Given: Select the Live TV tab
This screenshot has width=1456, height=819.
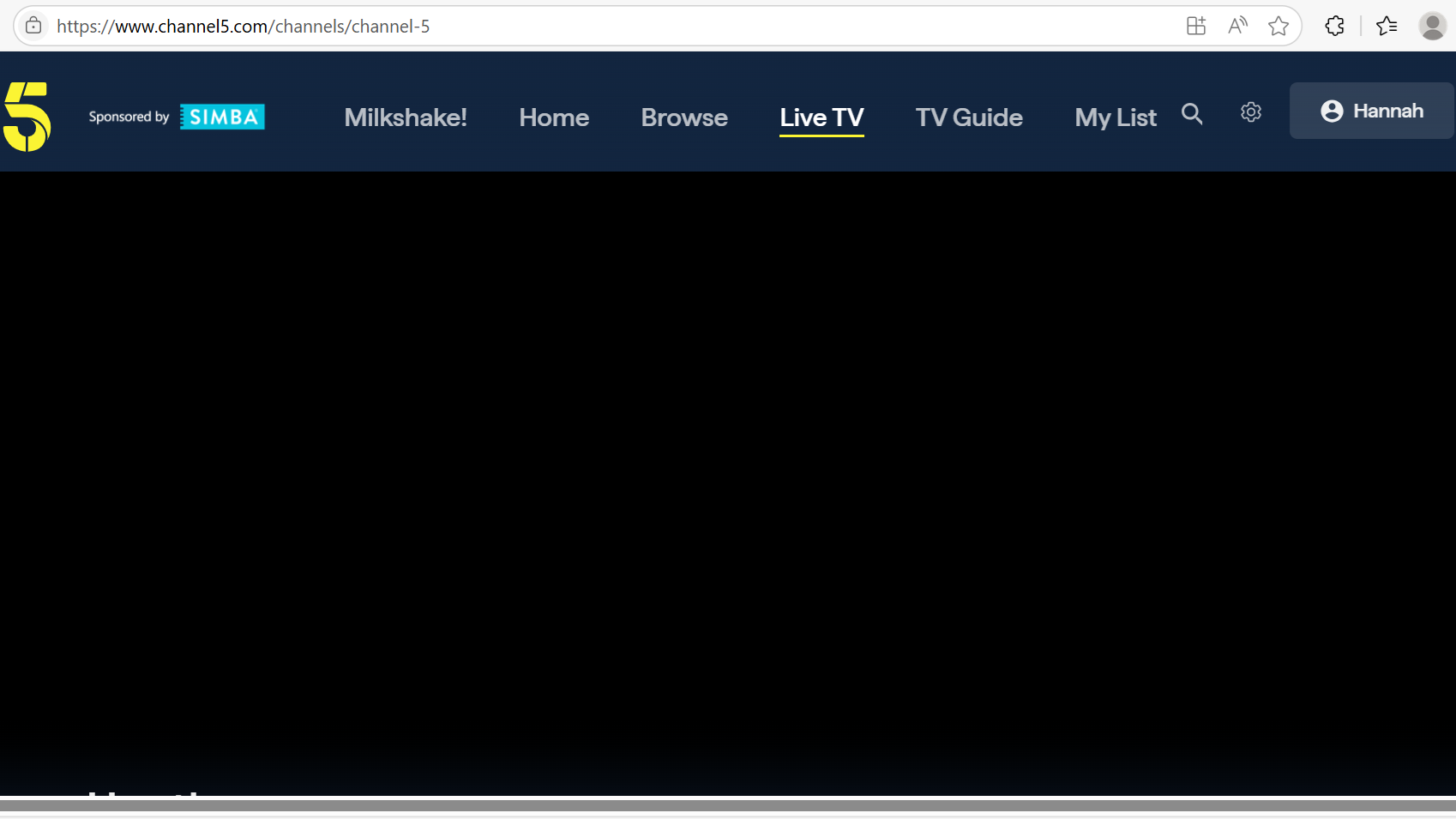Looking at the screenshot, I should tap(821, 117).
